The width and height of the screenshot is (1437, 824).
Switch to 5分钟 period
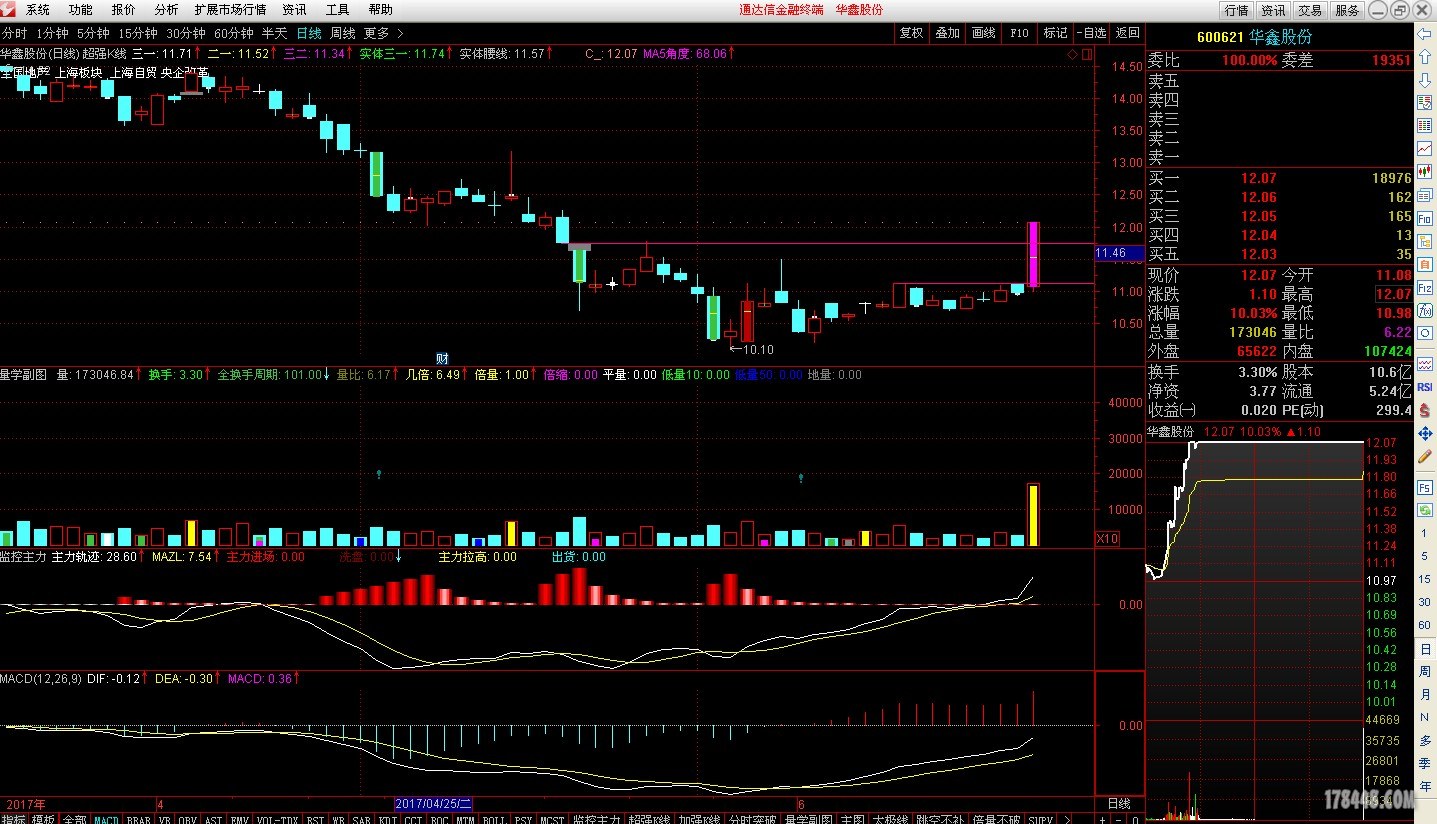click(x=93, y=33)
